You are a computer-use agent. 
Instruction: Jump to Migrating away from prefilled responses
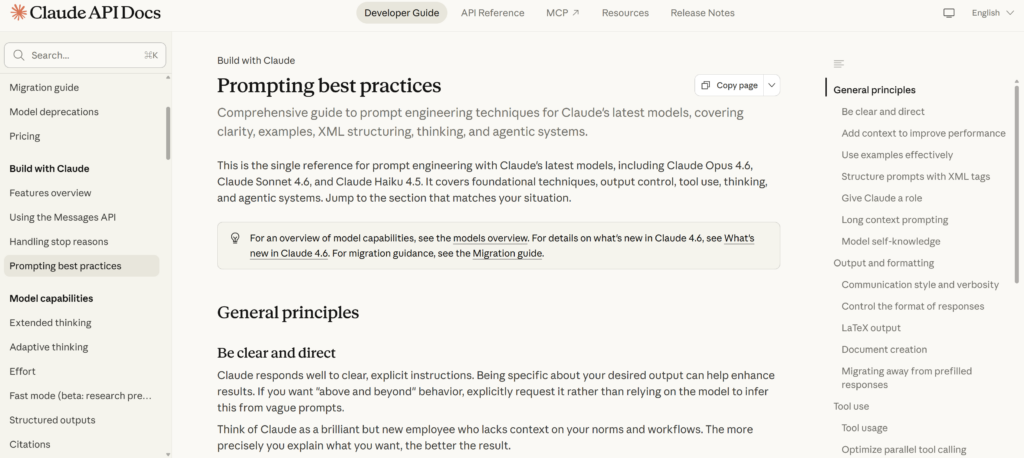906,378
